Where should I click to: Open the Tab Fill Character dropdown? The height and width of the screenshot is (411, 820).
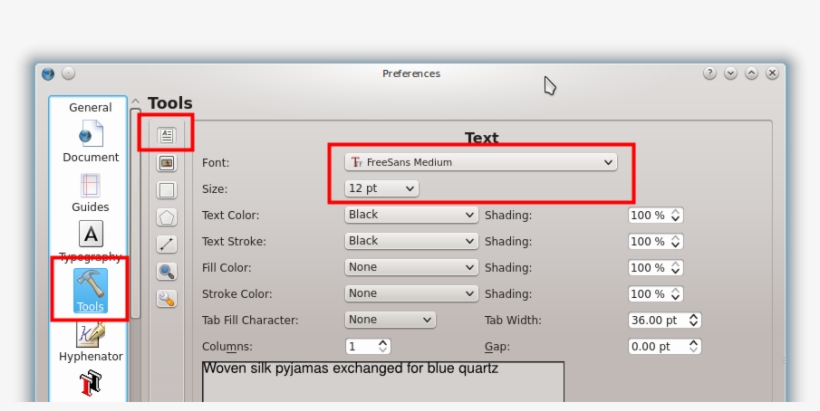[390, 319]
